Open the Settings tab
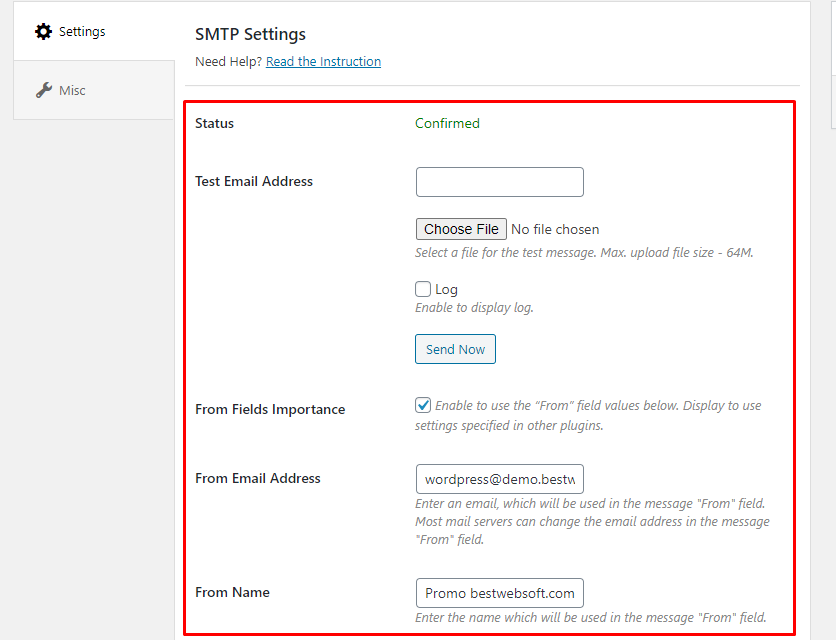The image size is (836, 640). [94, 31]
